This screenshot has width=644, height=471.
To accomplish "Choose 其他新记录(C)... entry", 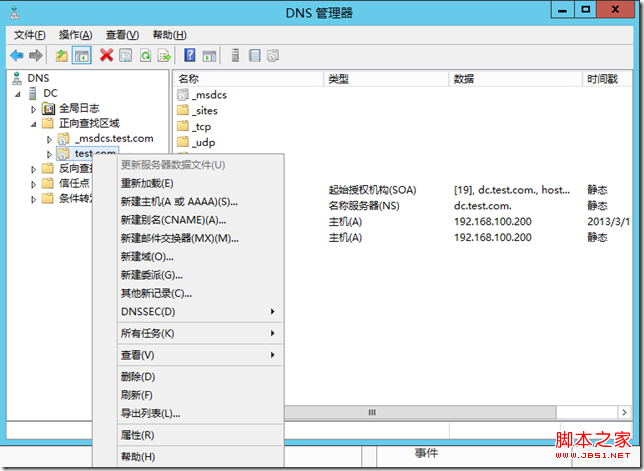I will pyautogui.click(x=200, y=294).
